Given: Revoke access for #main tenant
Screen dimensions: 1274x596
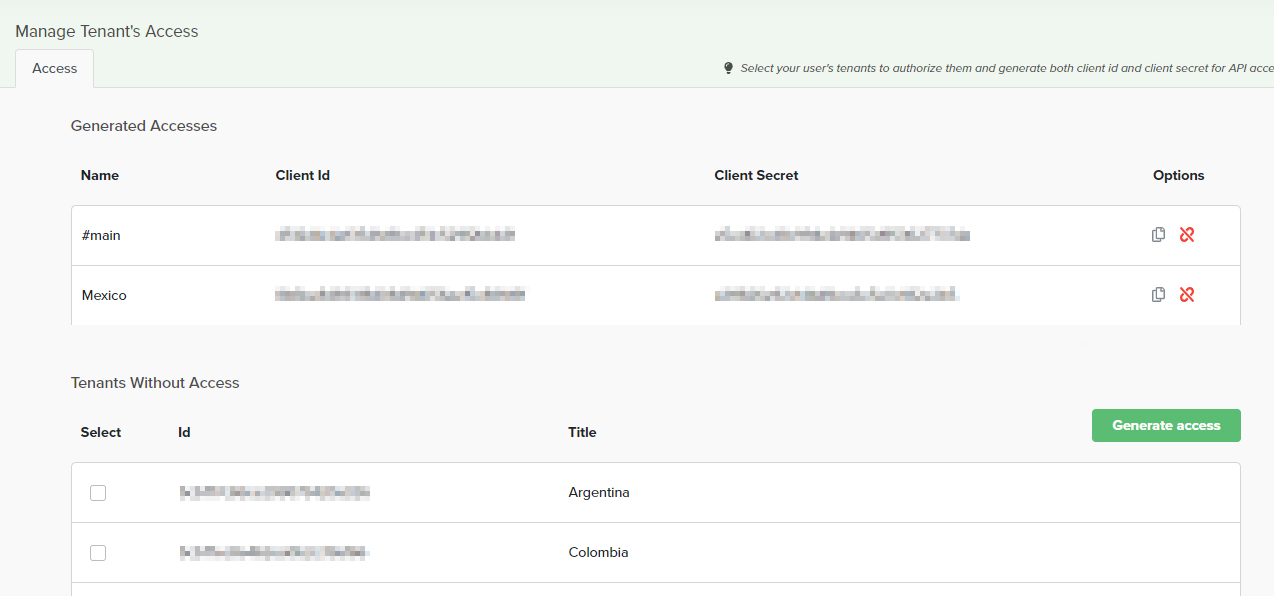Looking at the screenshot, I should click(x=1187, y=235).
